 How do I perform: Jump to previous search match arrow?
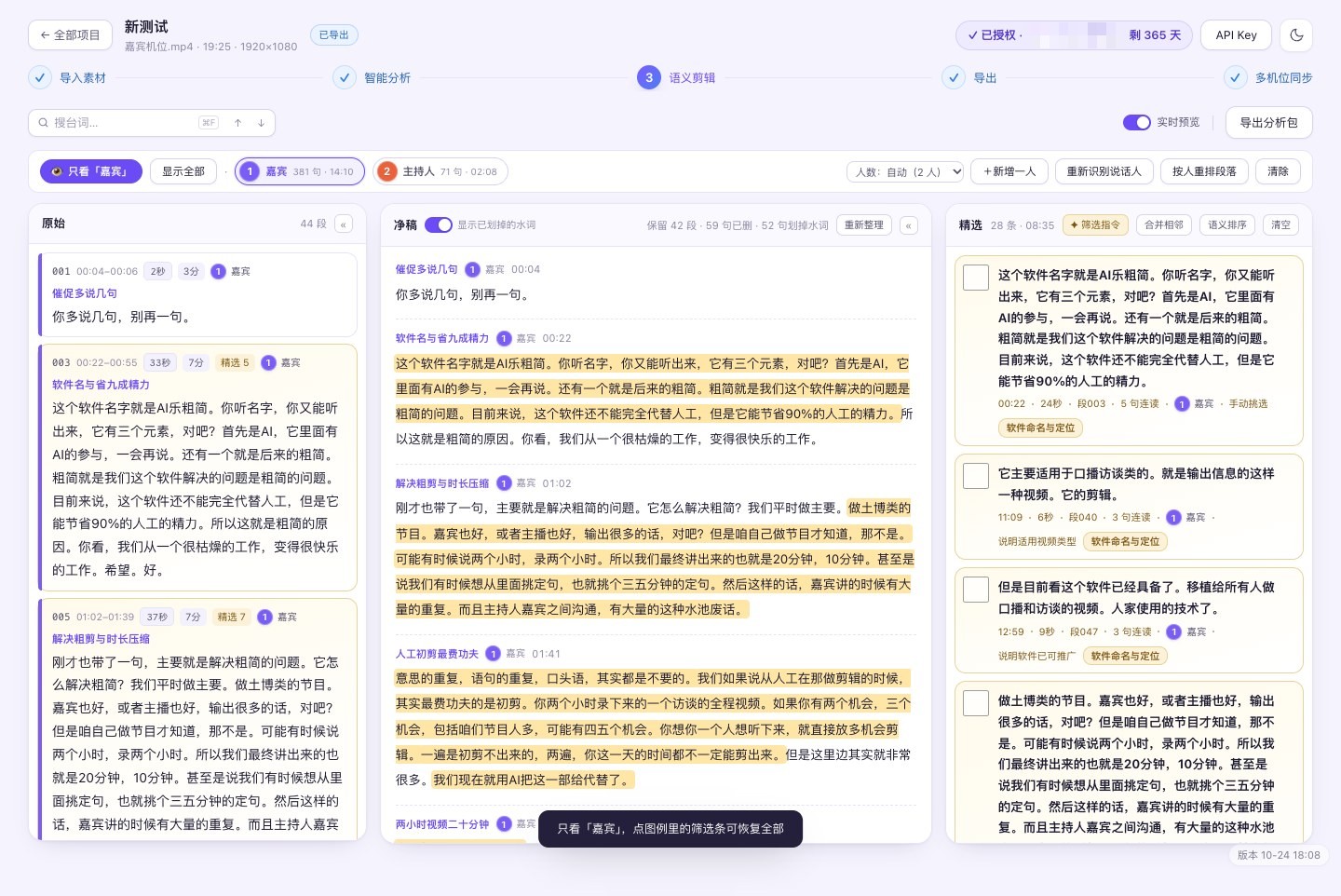pyautogui.click(x=238, y=123)
